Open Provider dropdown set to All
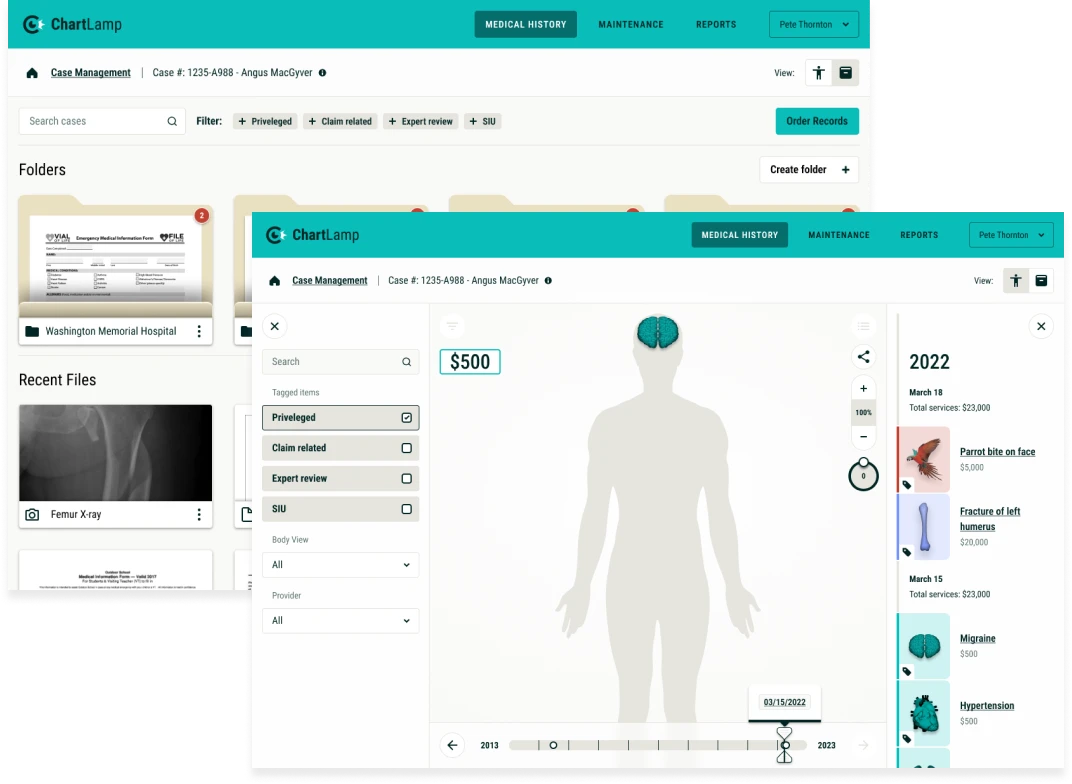This screenshot has height=784, width=1072. click(340, 621)
